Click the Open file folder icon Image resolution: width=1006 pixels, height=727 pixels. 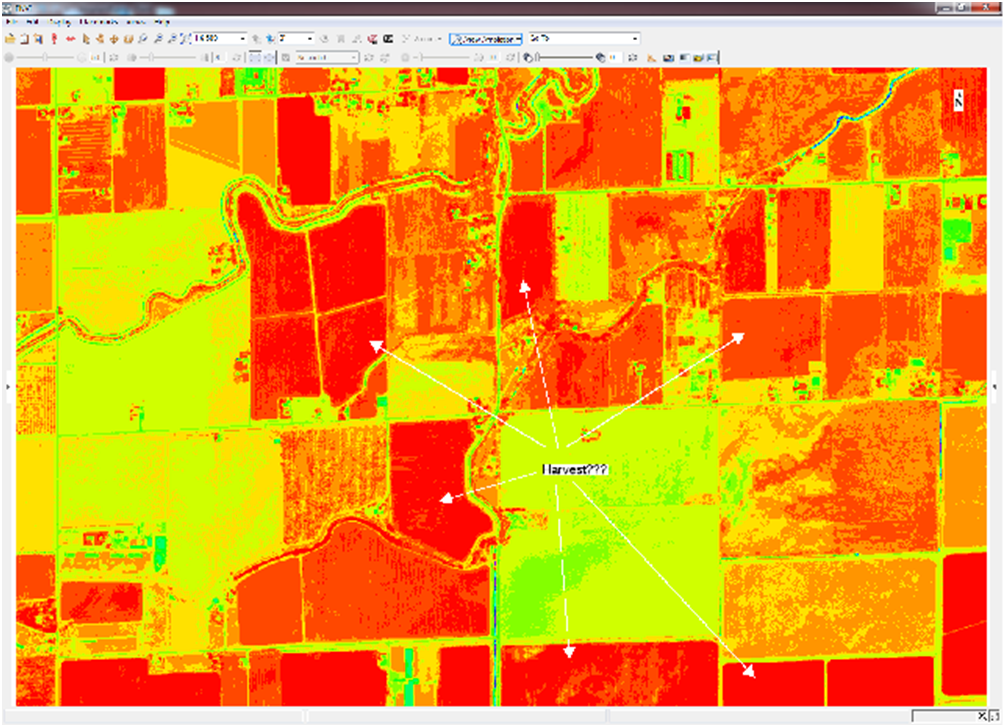pyautogui.click(x=10, y=39)
